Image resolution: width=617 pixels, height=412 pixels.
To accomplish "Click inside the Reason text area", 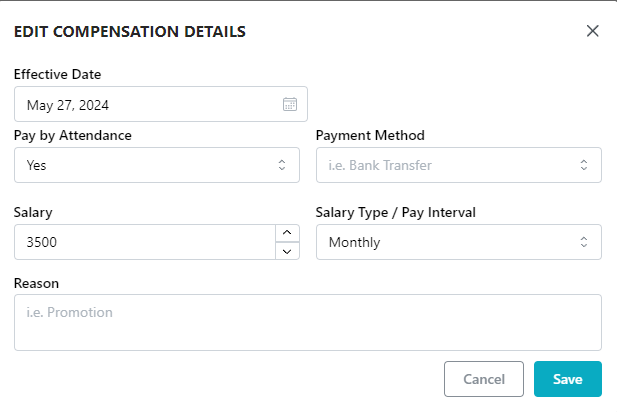I will click(307, 322).
